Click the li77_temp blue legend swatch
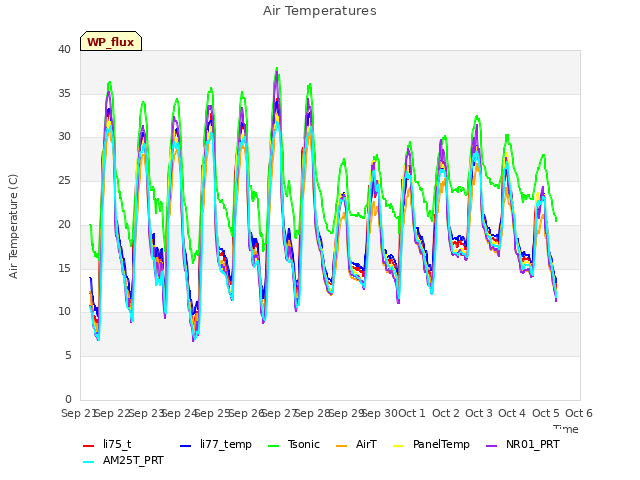Screen dimensions: 640x480 [186, 446]
